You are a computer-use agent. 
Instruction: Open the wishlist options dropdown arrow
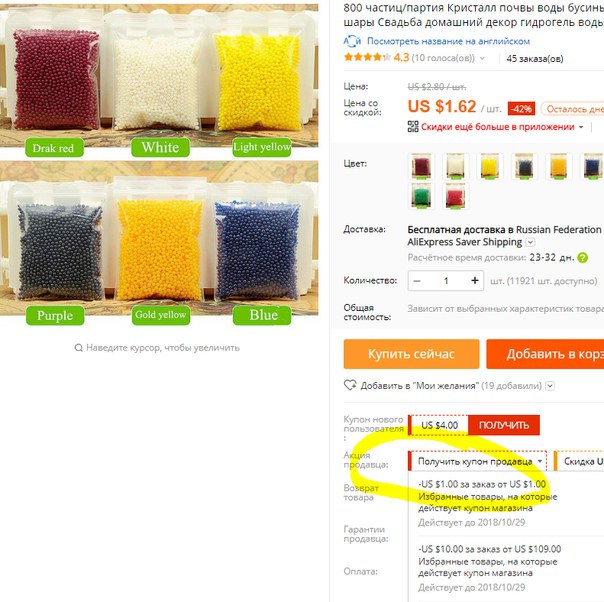pyautogui.click(x=550, y=386)
